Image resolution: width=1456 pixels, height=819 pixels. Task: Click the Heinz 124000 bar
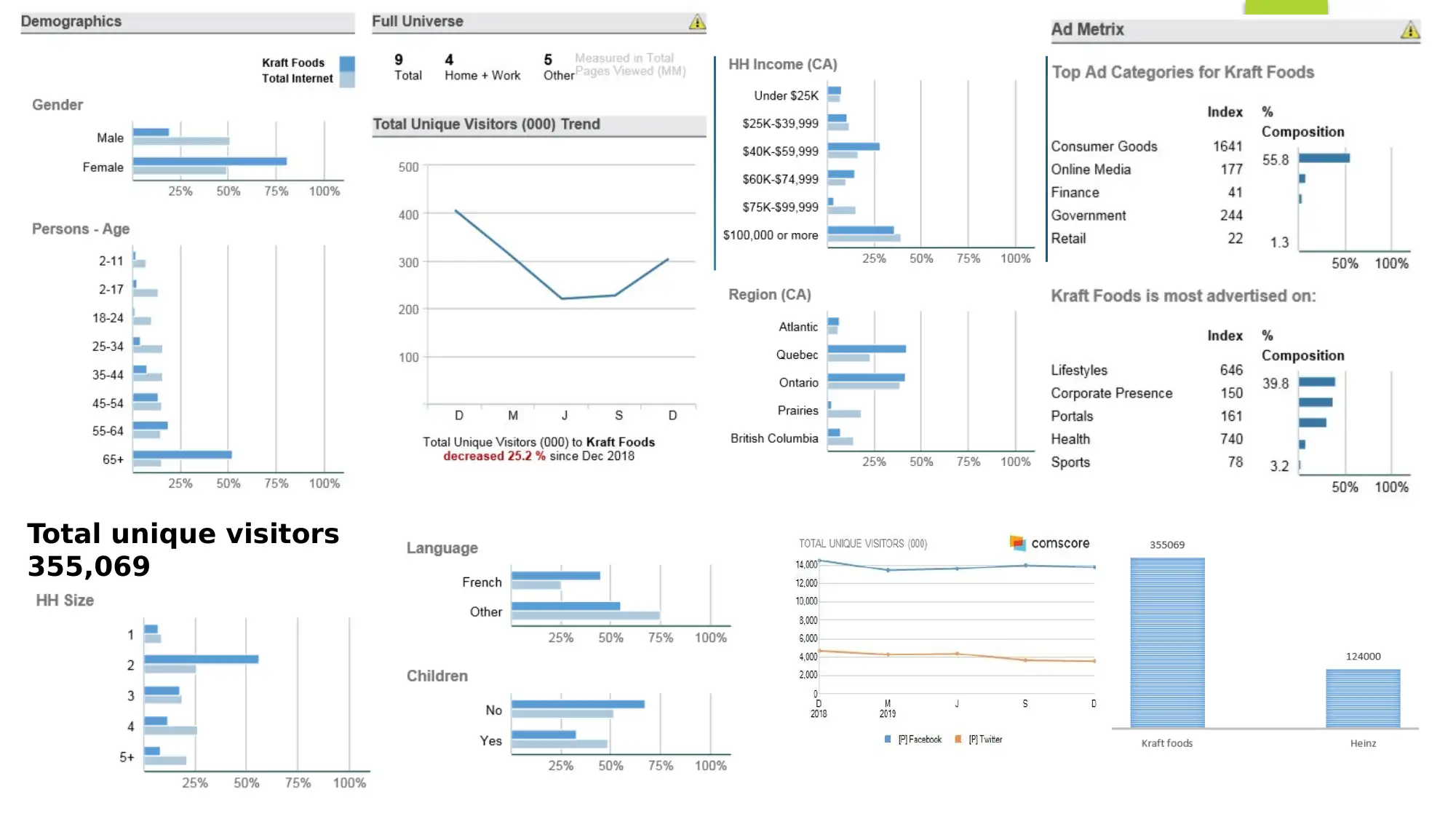[1363, 699]
